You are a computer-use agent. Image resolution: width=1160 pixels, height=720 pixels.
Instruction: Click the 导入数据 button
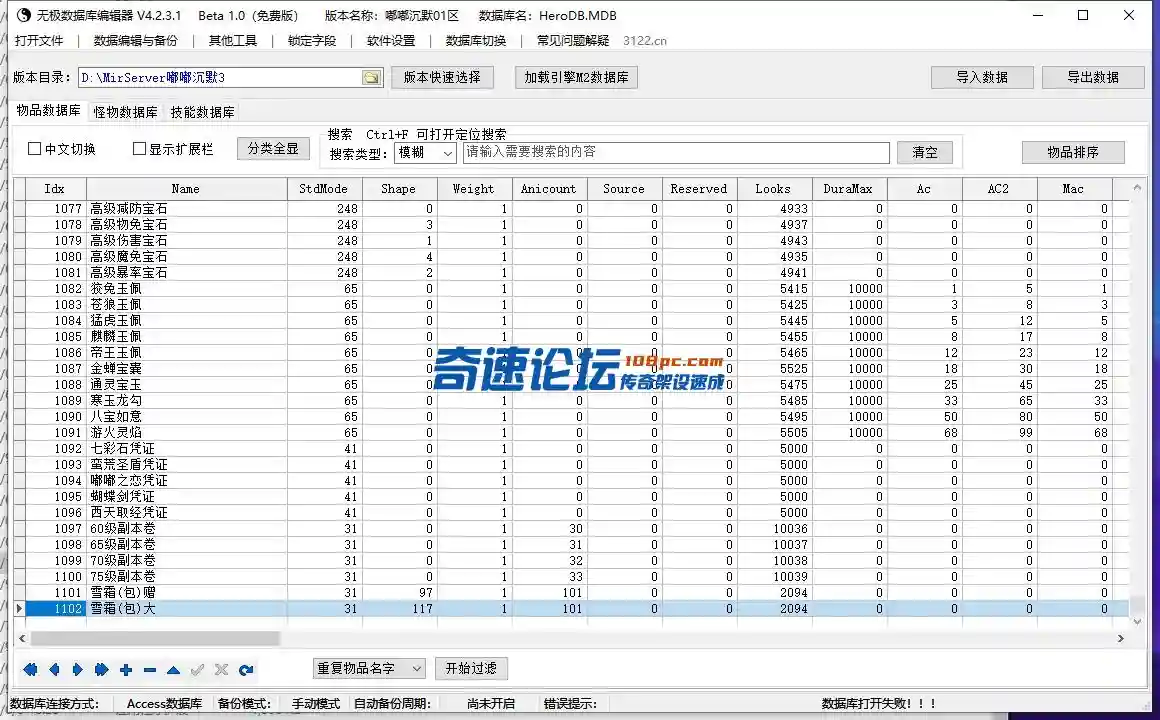tap(982, 78)
